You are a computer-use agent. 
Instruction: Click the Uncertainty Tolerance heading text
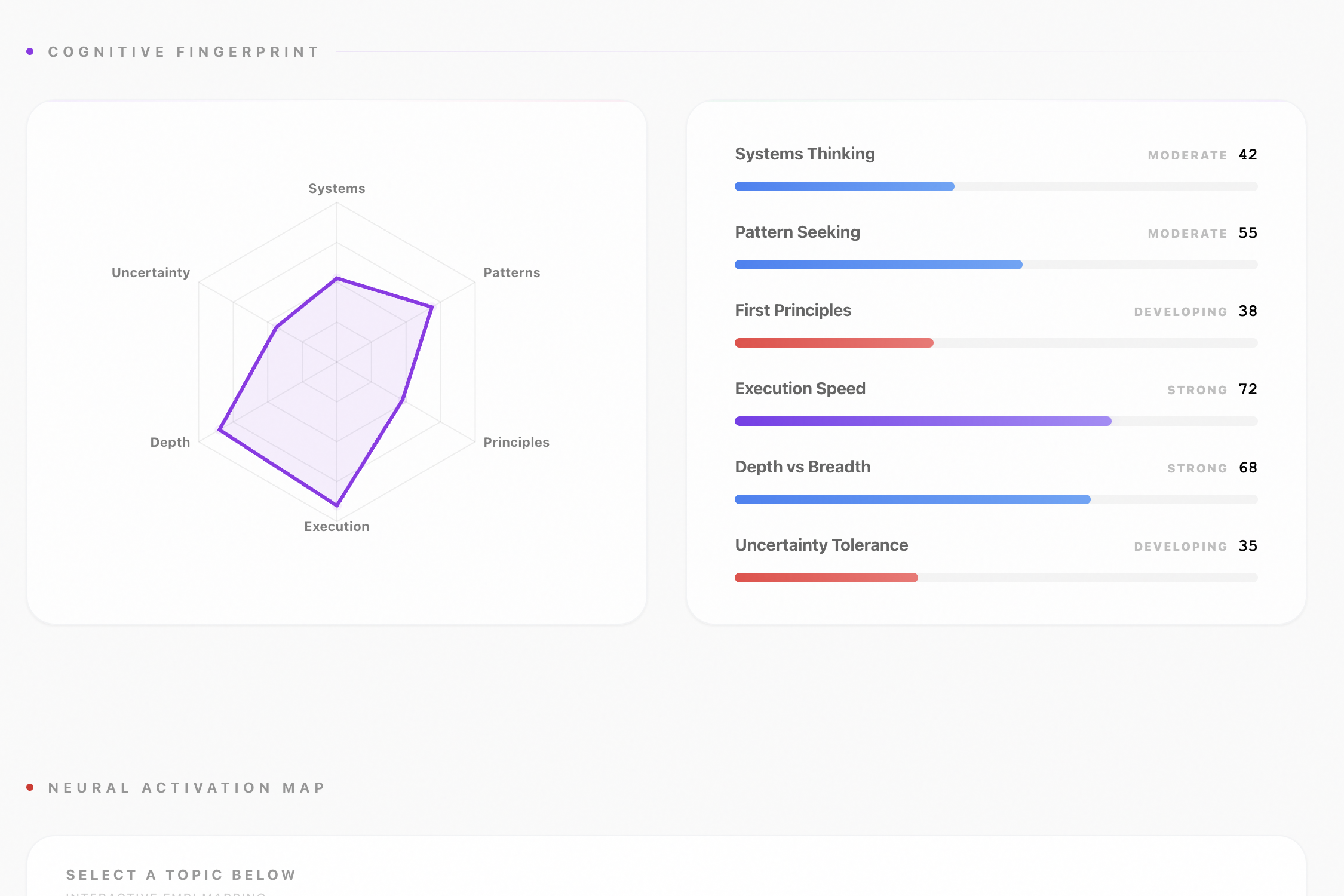[x=821, y=545]
